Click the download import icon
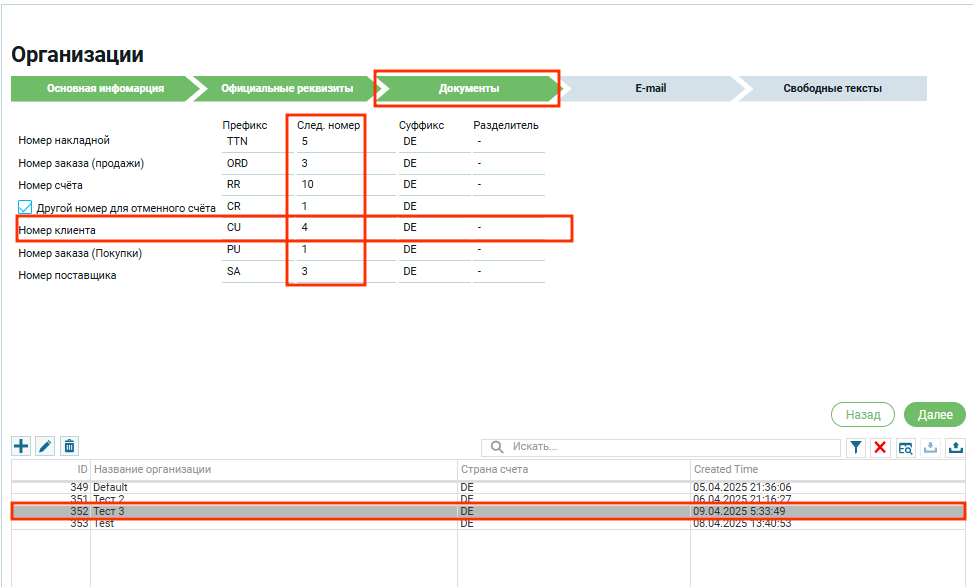The height and width of the screenshot is (587, 973). pos(931,448)
